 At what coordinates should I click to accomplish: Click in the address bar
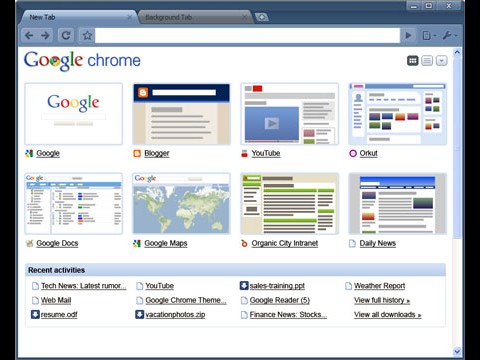247,35
